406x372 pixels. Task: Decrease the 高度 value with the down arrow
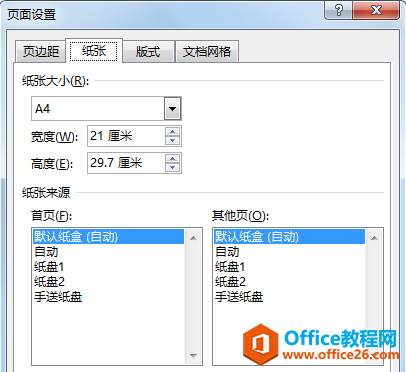(173, 168)
